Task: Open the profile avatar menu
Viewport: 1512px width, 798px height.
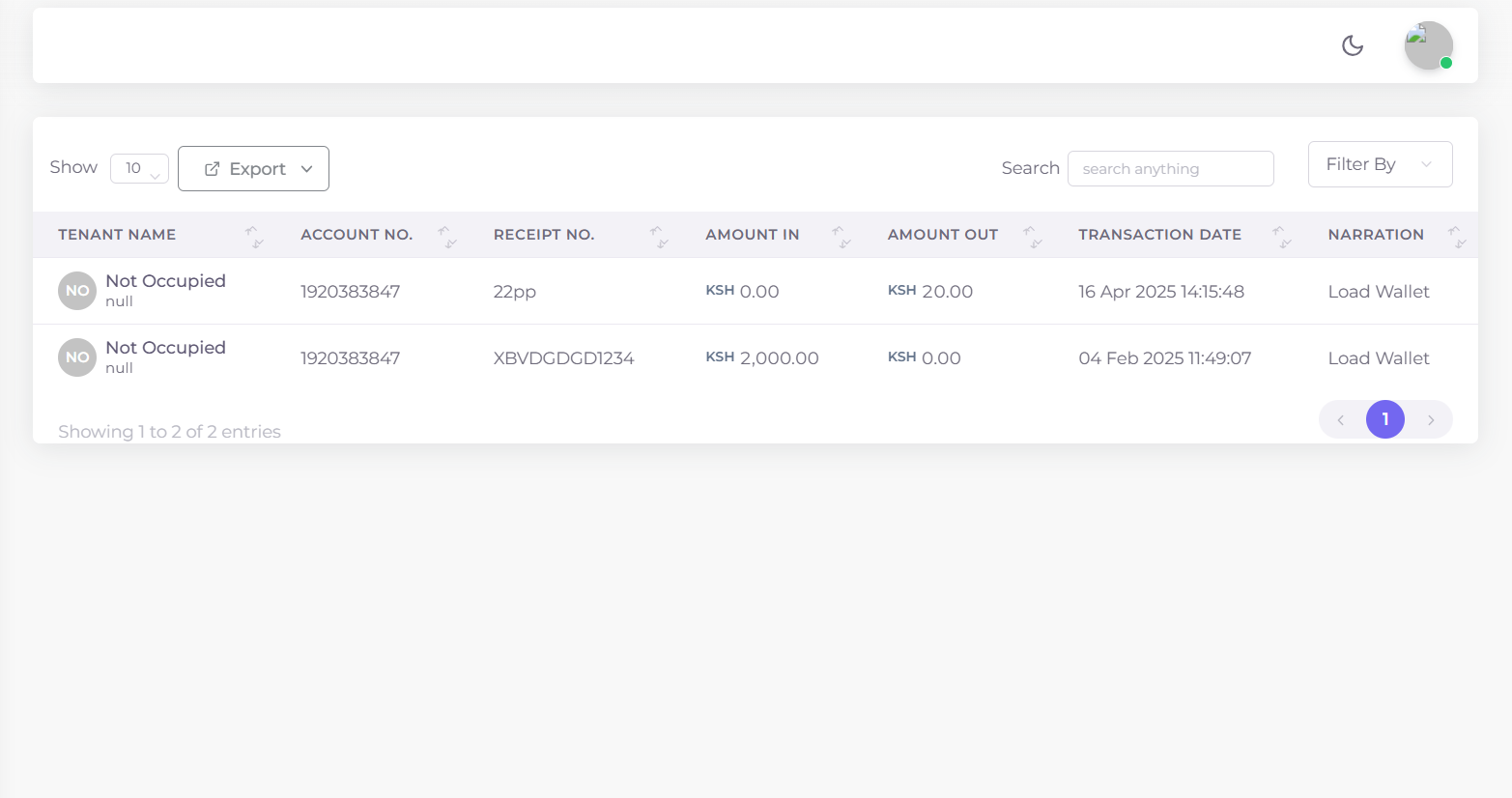Action: pyautogui.click(x=1428, y=45)
